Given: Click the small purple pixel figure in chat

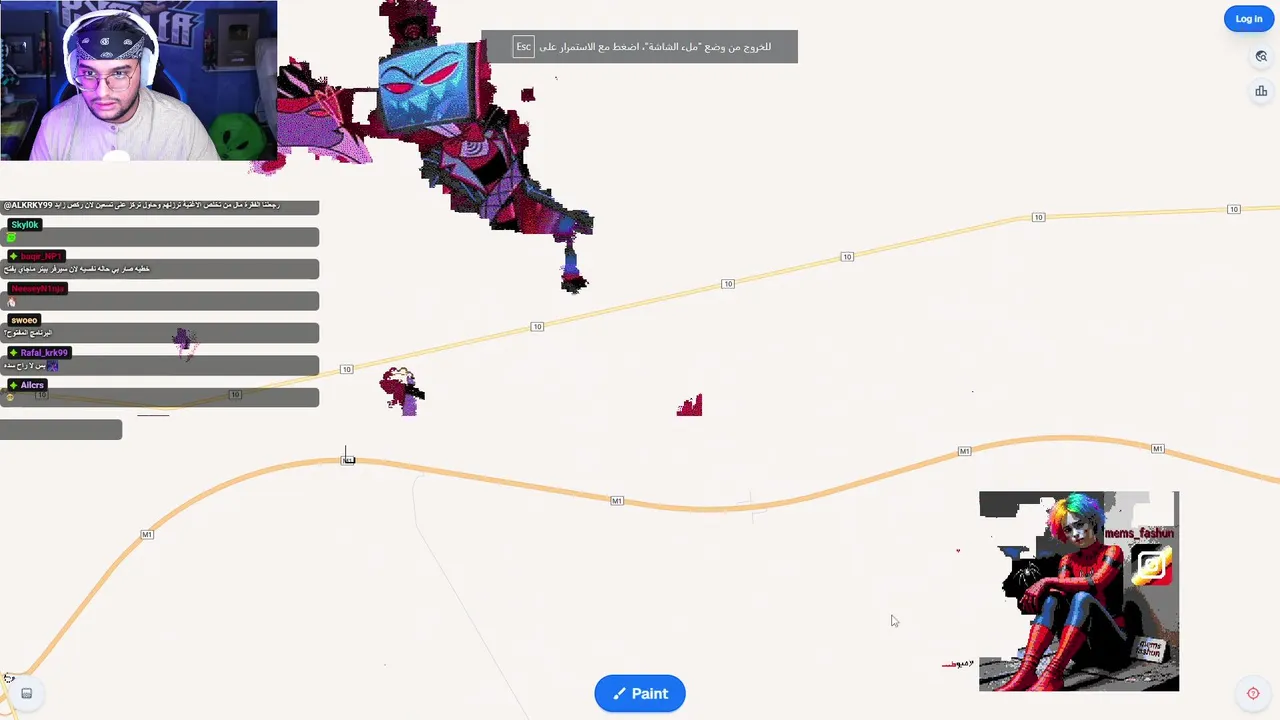Looking at the screenshot, I should [184, 343].
